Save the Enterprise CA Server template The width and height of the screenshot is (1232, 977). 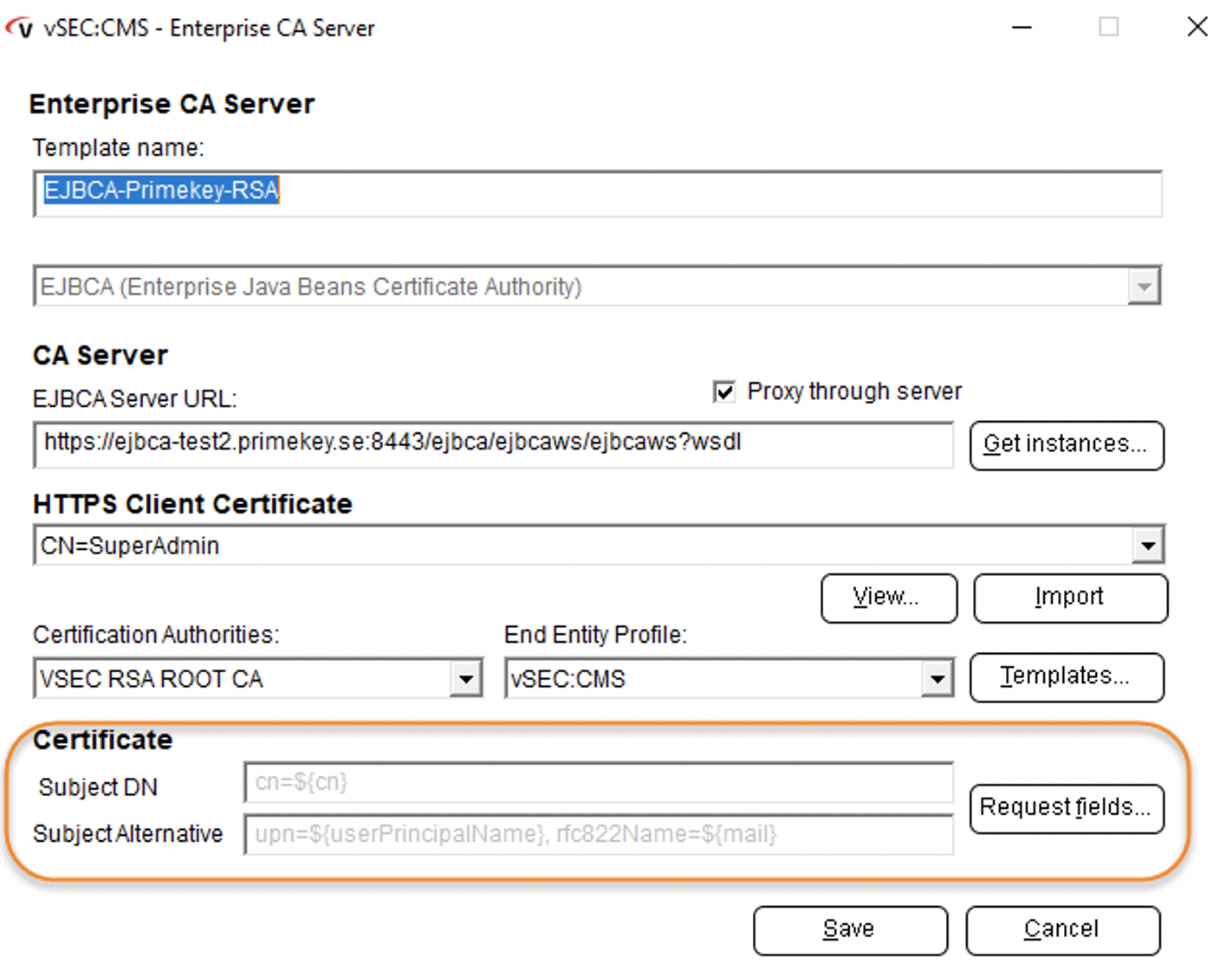click(849, 928)
